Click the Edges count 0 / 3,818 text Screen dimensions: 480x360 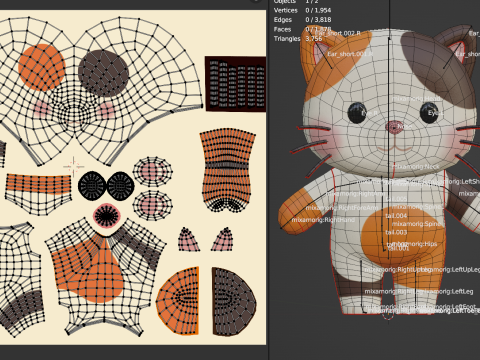[x=318, y=20]
